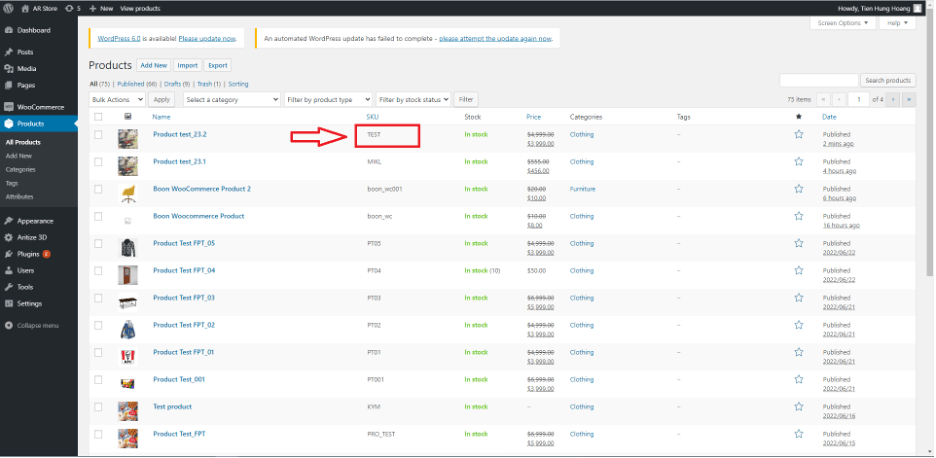The width and height of the screenshot is (936, 458).
Task: Select checkbox for Product Test FPT_03
Action: pyautogui.click(x=98, y=298)
